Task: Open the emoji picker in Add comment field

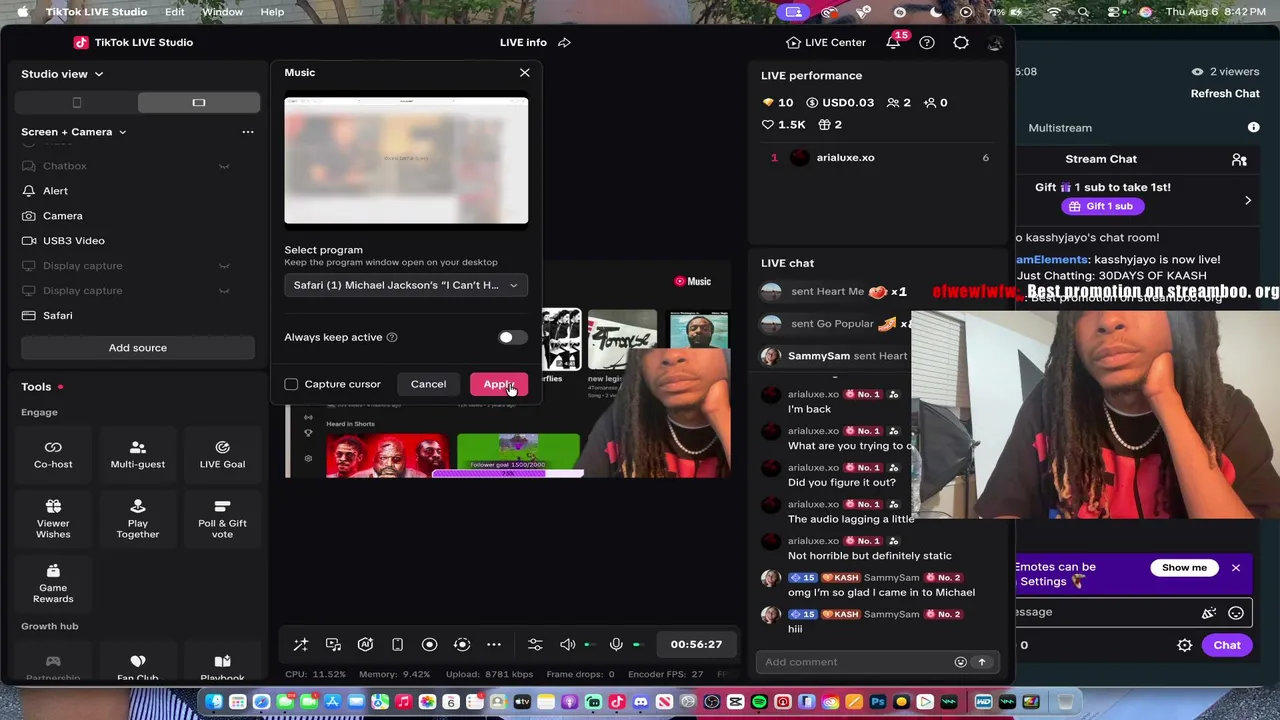Action: pos(961,662)
